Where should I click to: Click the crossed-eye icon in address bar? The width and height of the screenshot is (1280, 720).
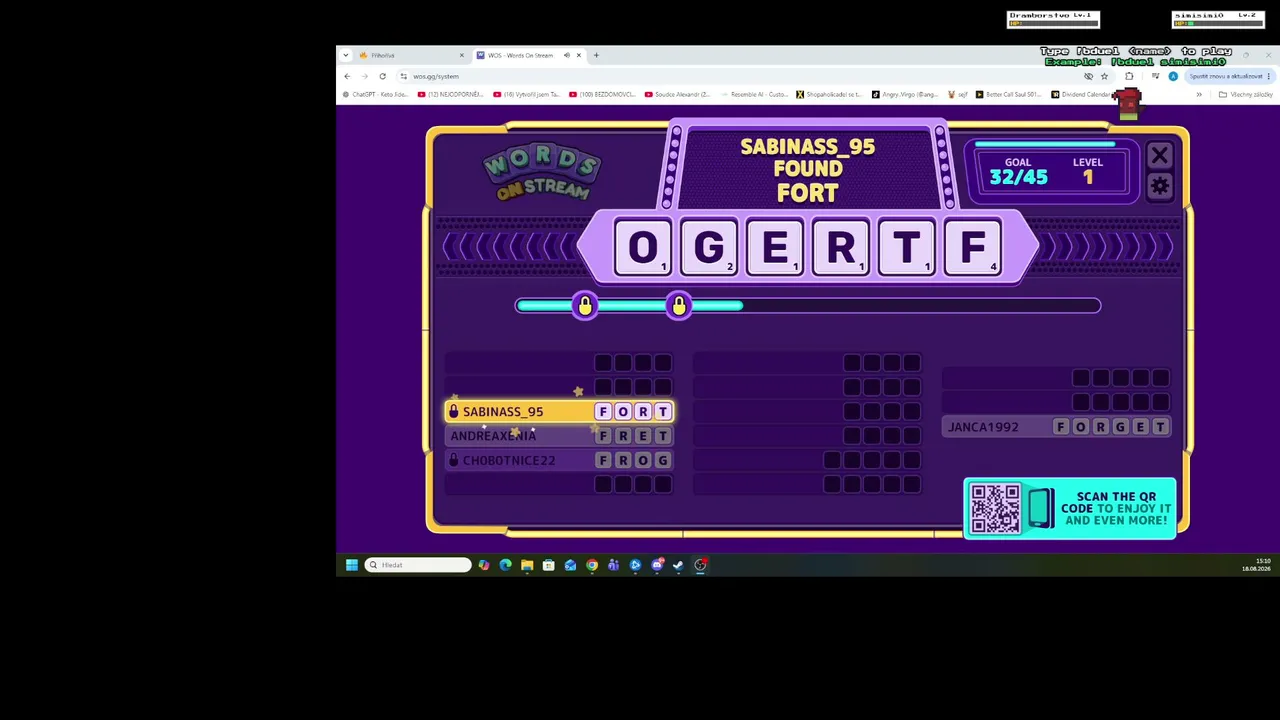coord(1088,76)
